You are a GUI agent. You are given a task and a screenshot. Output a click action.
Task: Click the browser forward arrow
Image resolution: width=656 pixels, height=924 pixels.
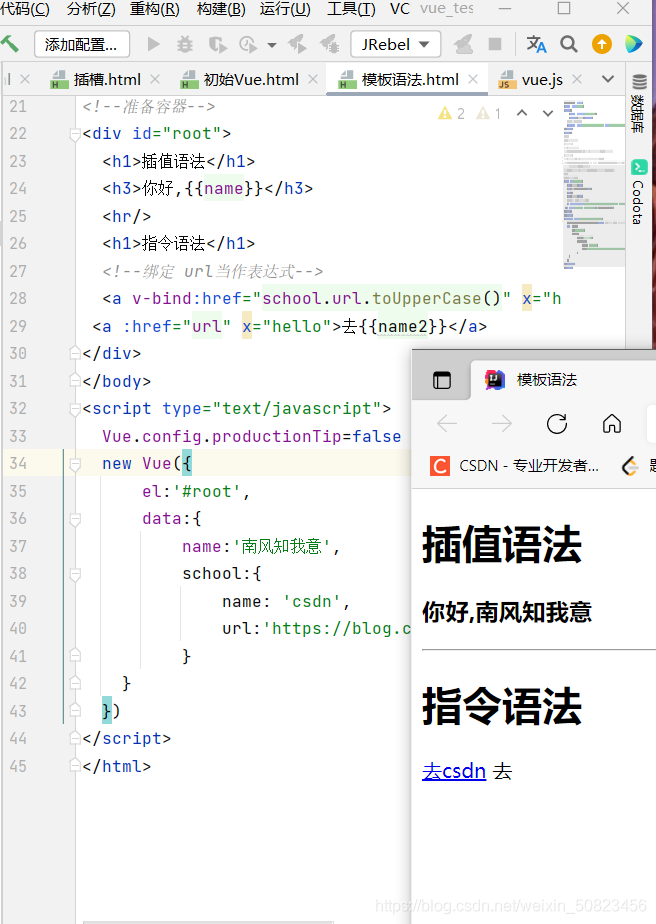point(502,423)
